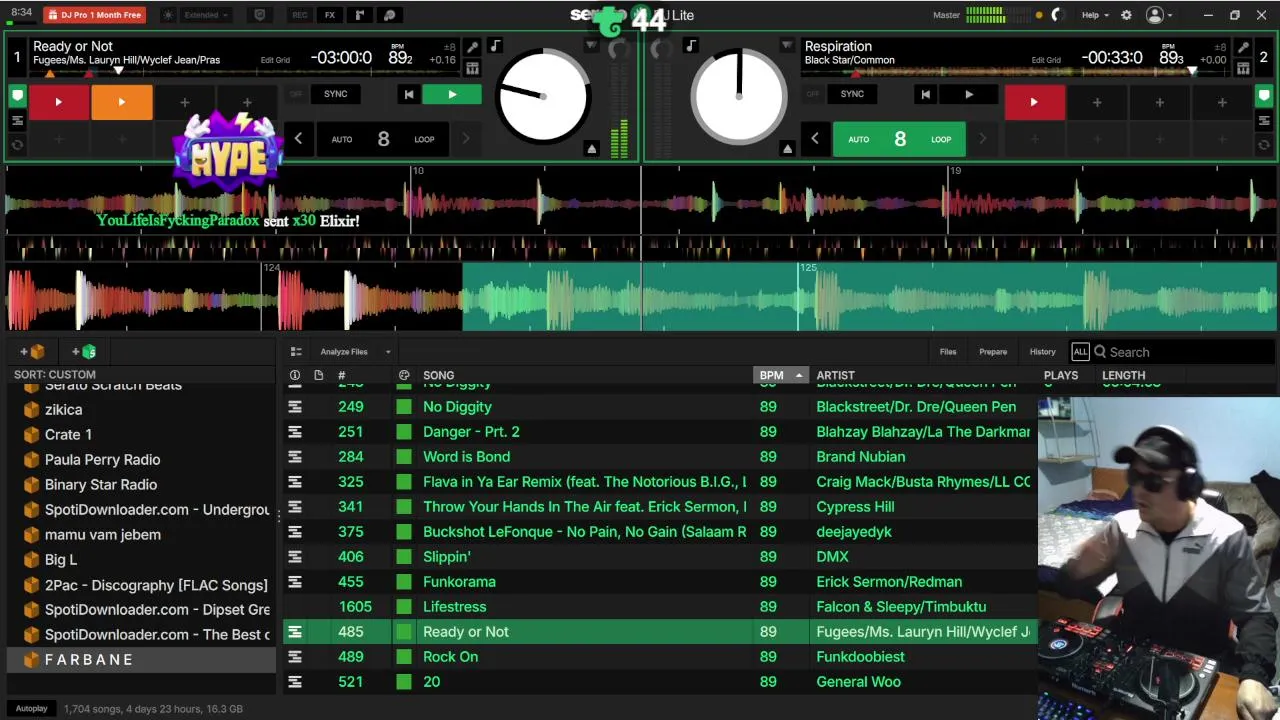The height and width of the screenshot is (720, 1280).
Task: Sort by the ARTIST column header
Action: pos(835,375)
